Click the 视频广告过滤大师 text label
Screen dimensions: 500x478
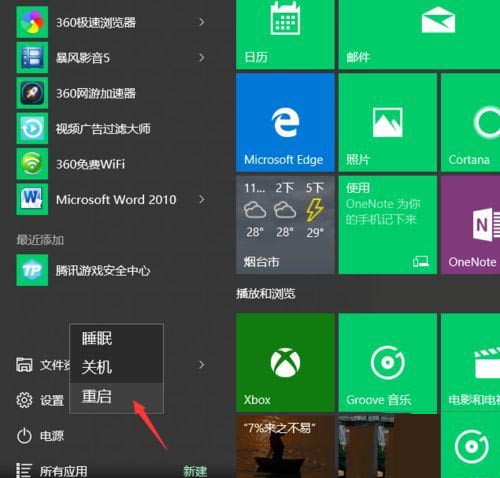(103, 129)
